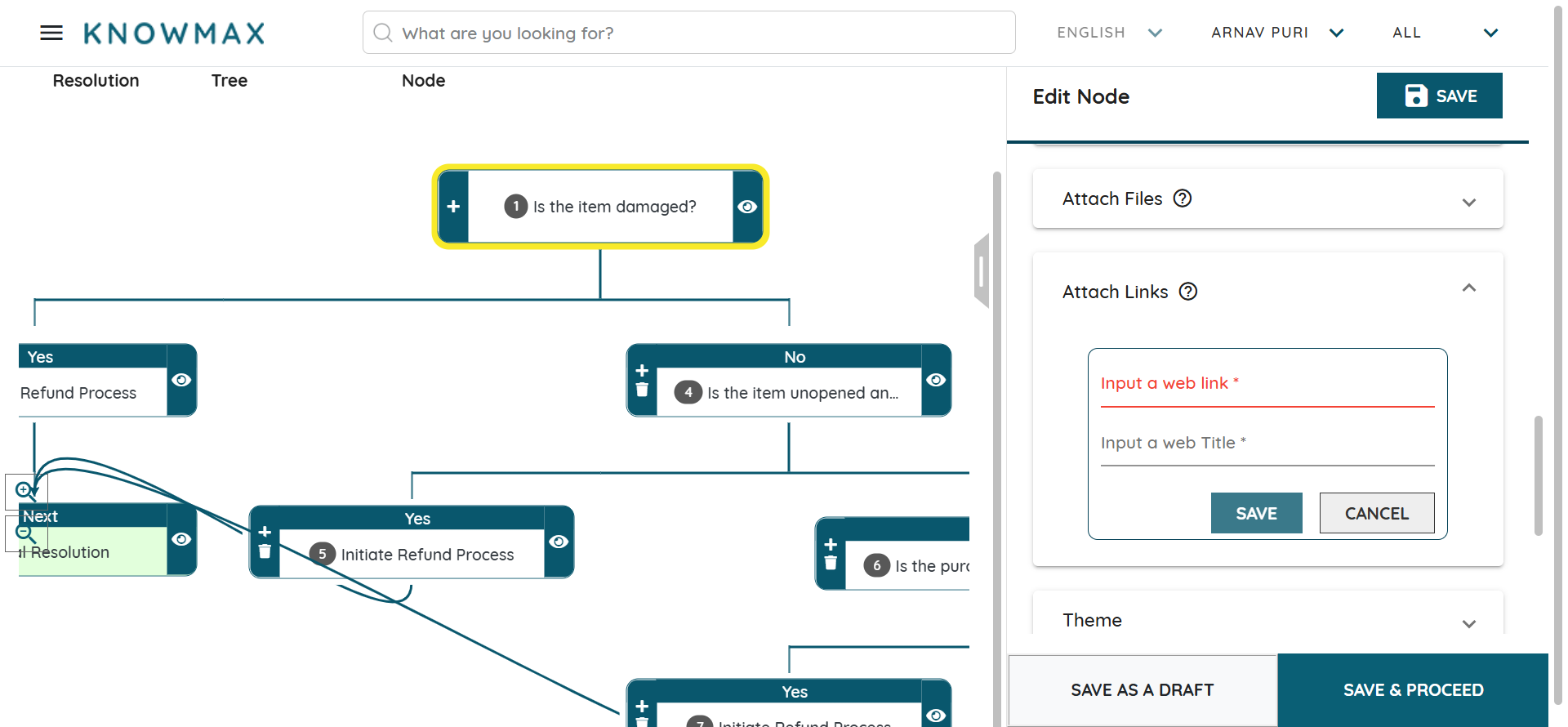Expand the Attach Files section
The image size is (1568, 727).
(1468, 202)
